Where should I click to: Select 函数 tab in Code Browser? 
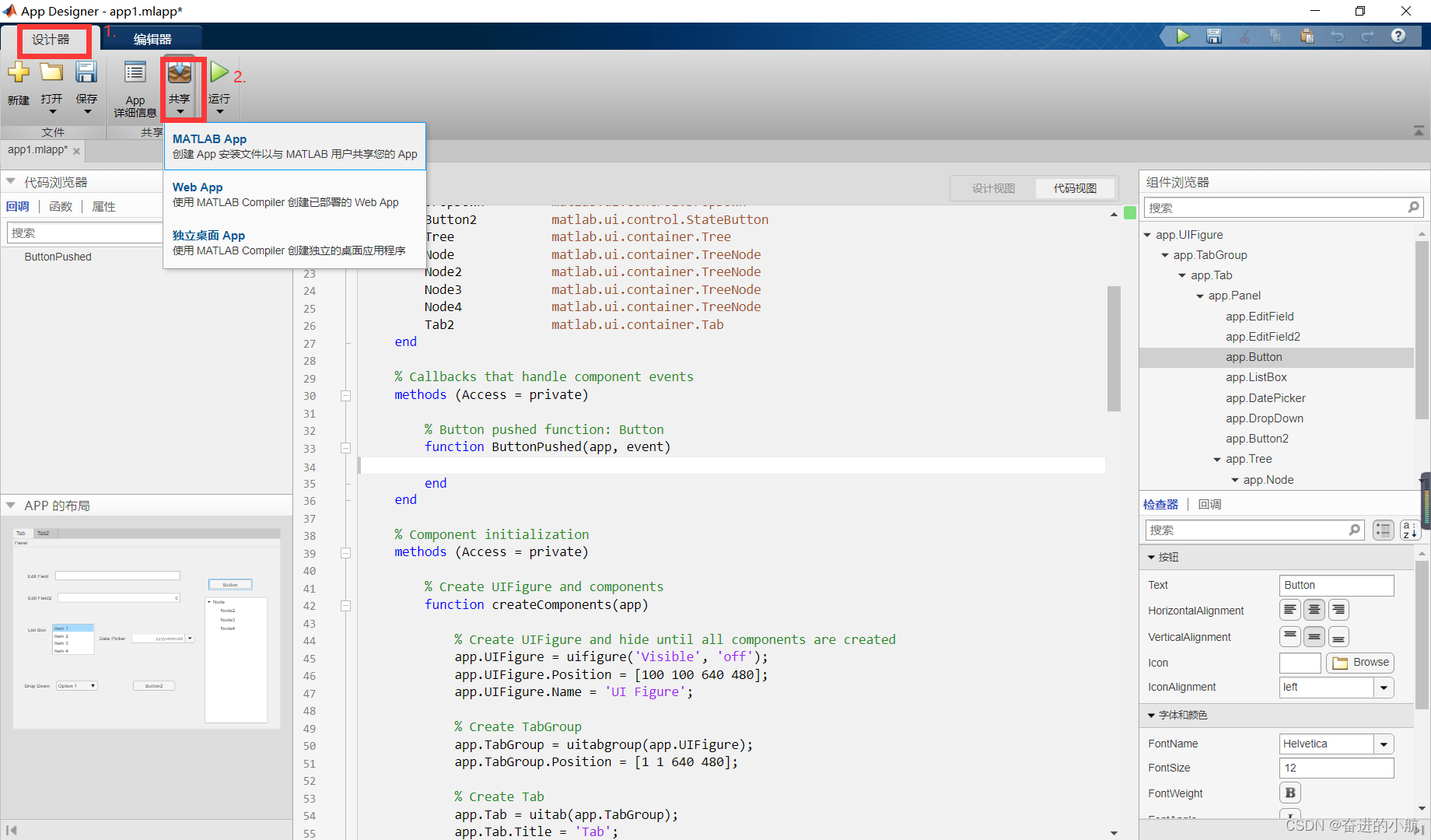click(61, 206)
